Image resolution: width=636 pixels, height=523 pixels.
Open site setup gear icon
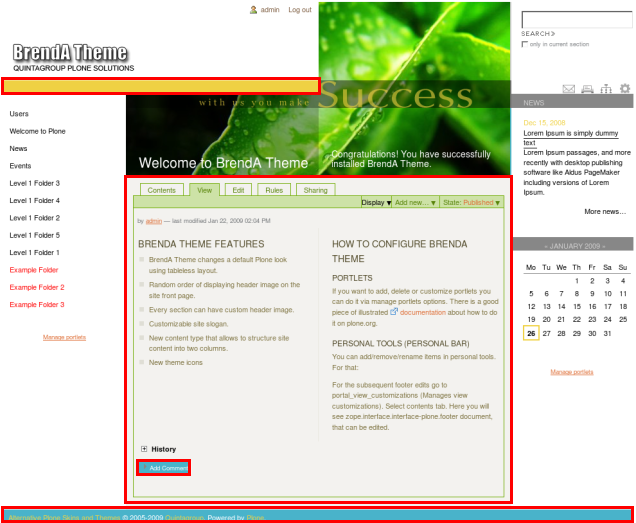point(625,88)
